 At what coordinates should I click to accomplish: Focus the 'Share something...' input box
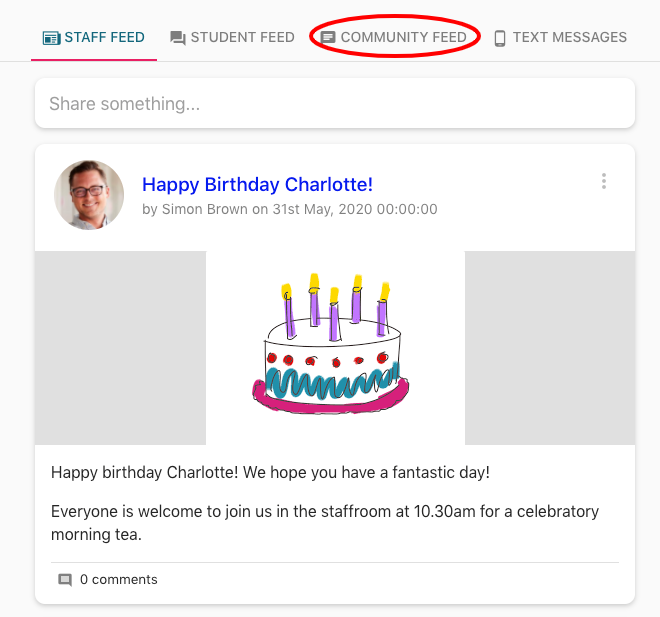(x=334, y=104)
